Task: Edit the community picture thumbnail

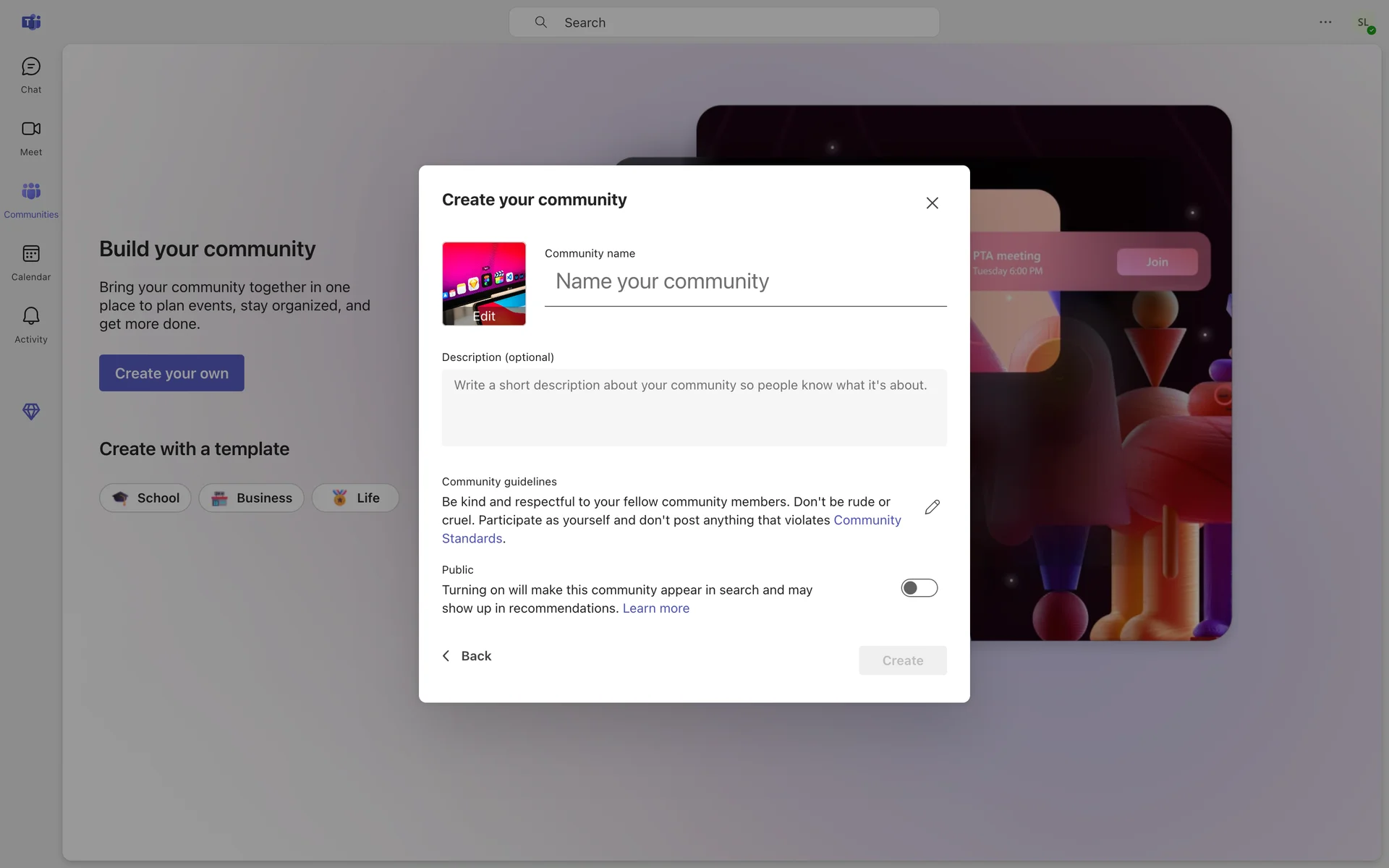Action: tap(483, 284)
